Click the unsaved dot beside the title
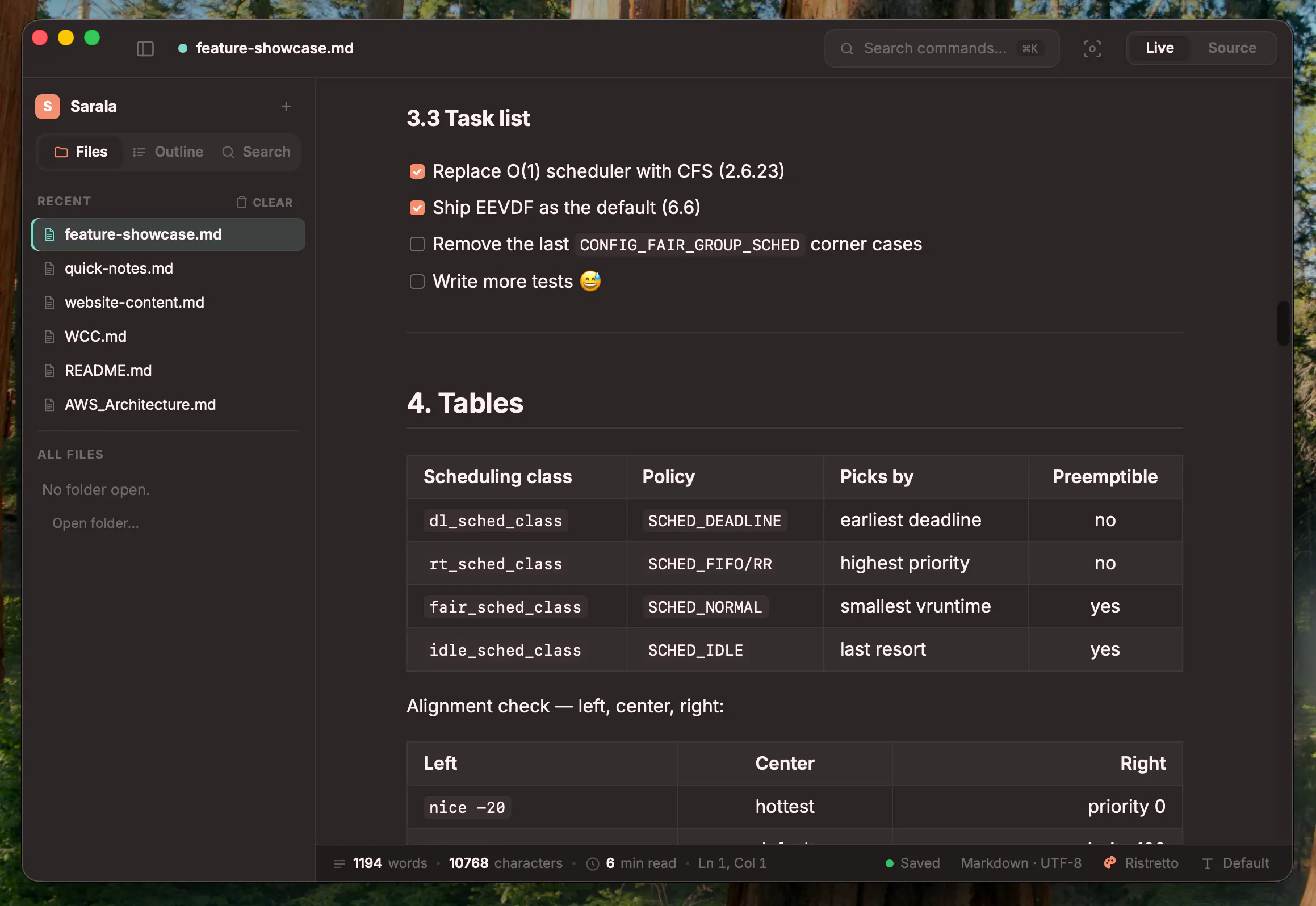This screenshot has width=1316, height=906. tap(183, 48)
